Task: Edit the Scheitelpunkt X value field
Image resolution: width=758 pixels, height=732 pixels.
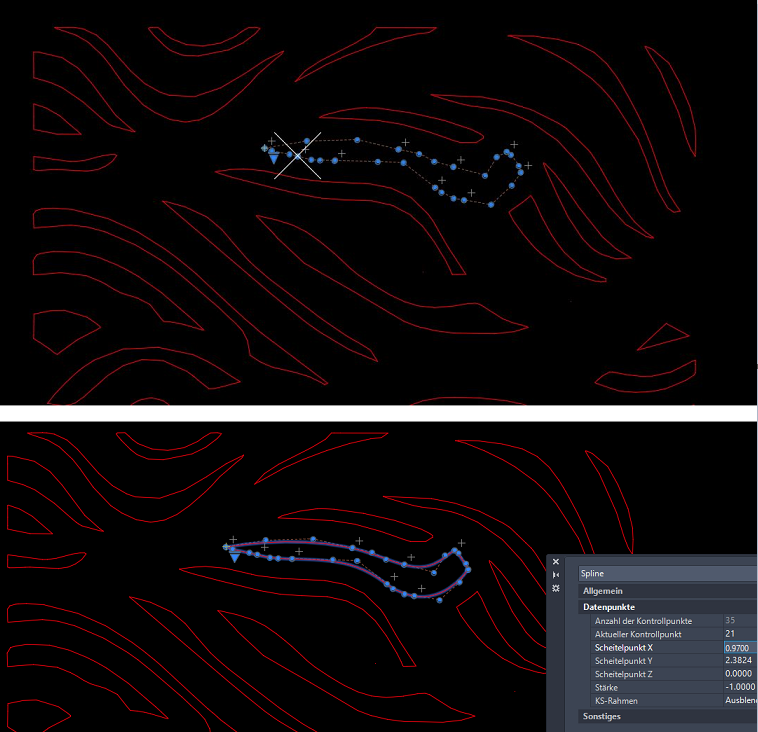Action: (741, 647)
